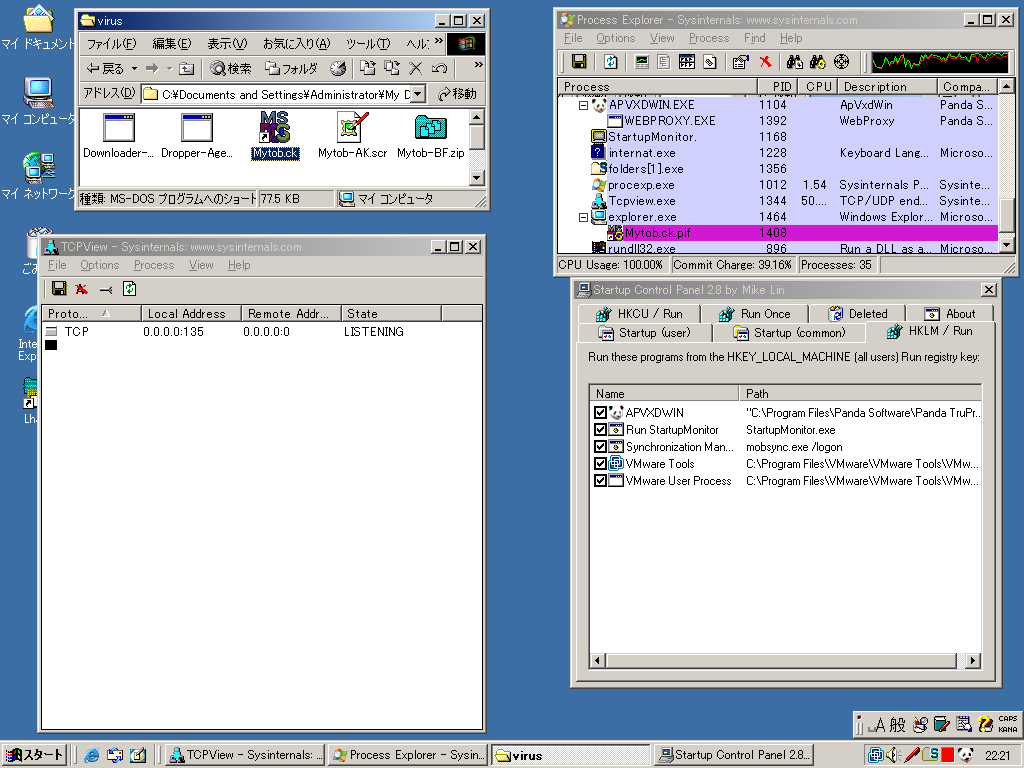Image resolution: width=1024 pixels, height=768 pixels.
Task: Open the address bar dropdown
Action: tap(417, 94)
